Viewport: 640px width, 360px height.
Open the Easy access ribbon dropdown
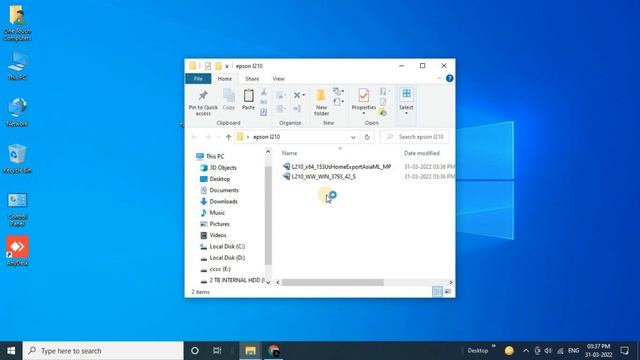(338, 102)
